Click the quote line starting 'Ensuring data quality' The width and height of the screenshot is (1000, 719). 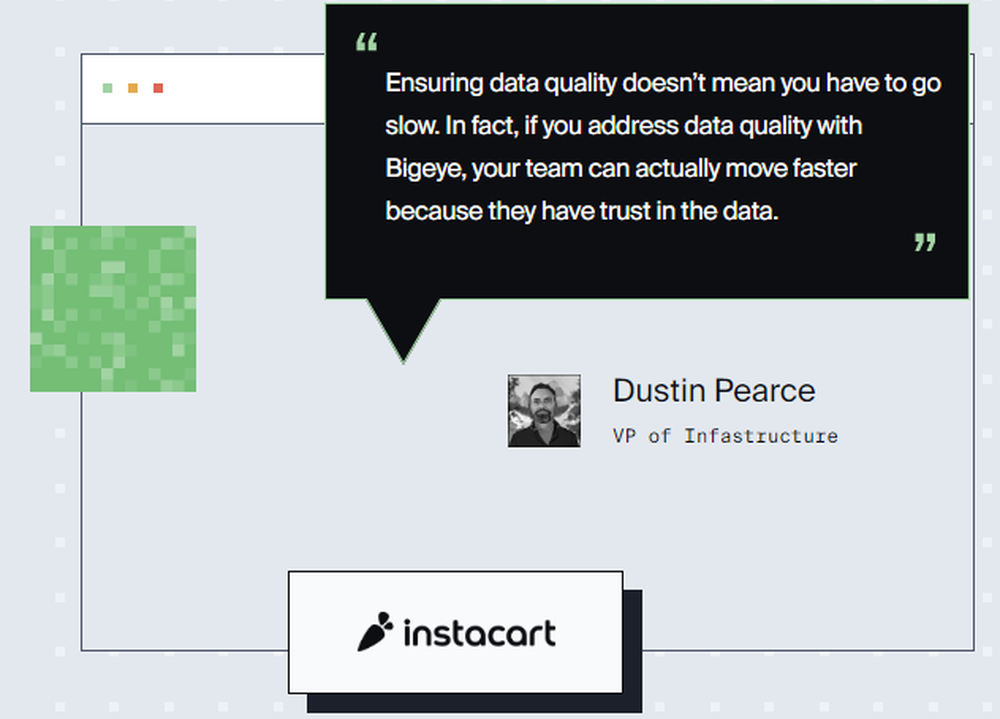pyautogui.click(x=663, y=84)
